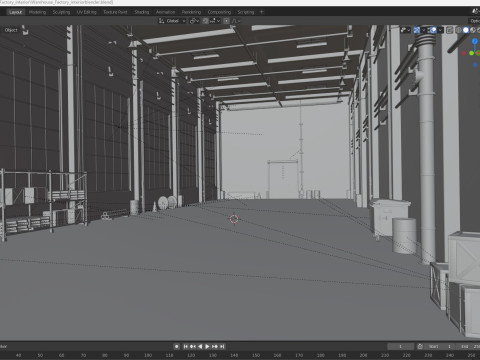
Task: Switch to material preview shading
Action: click(473, 30)
